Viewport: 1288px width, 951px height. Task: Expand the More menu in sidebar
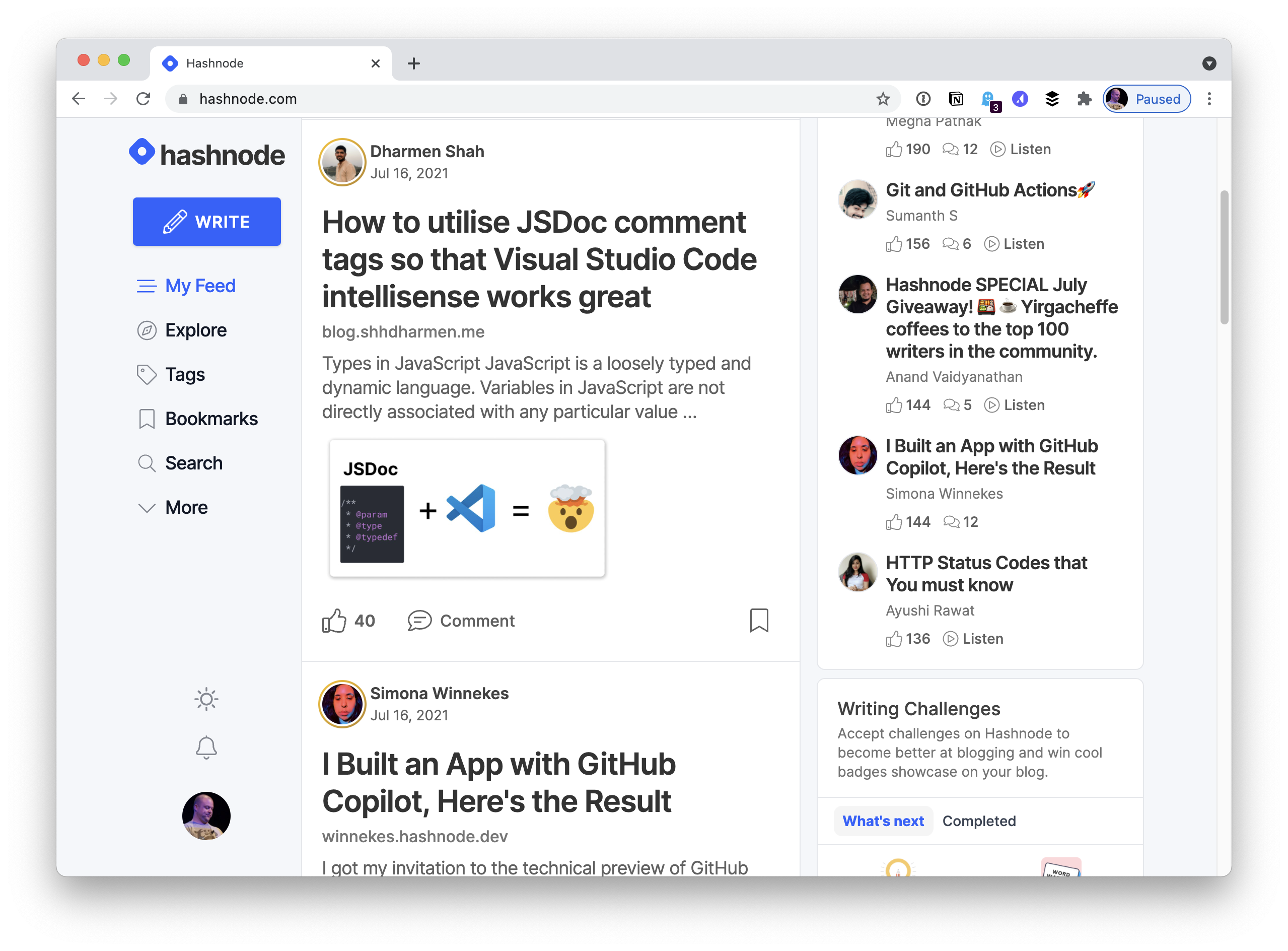click(x=186, y=507)
